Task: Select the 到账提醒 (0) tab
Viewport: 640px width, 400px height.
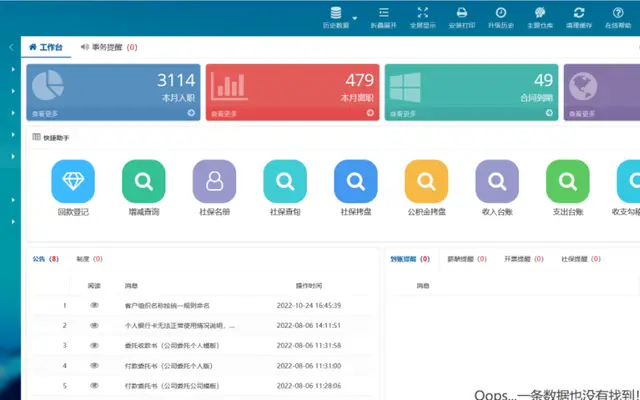Action: 410,259
